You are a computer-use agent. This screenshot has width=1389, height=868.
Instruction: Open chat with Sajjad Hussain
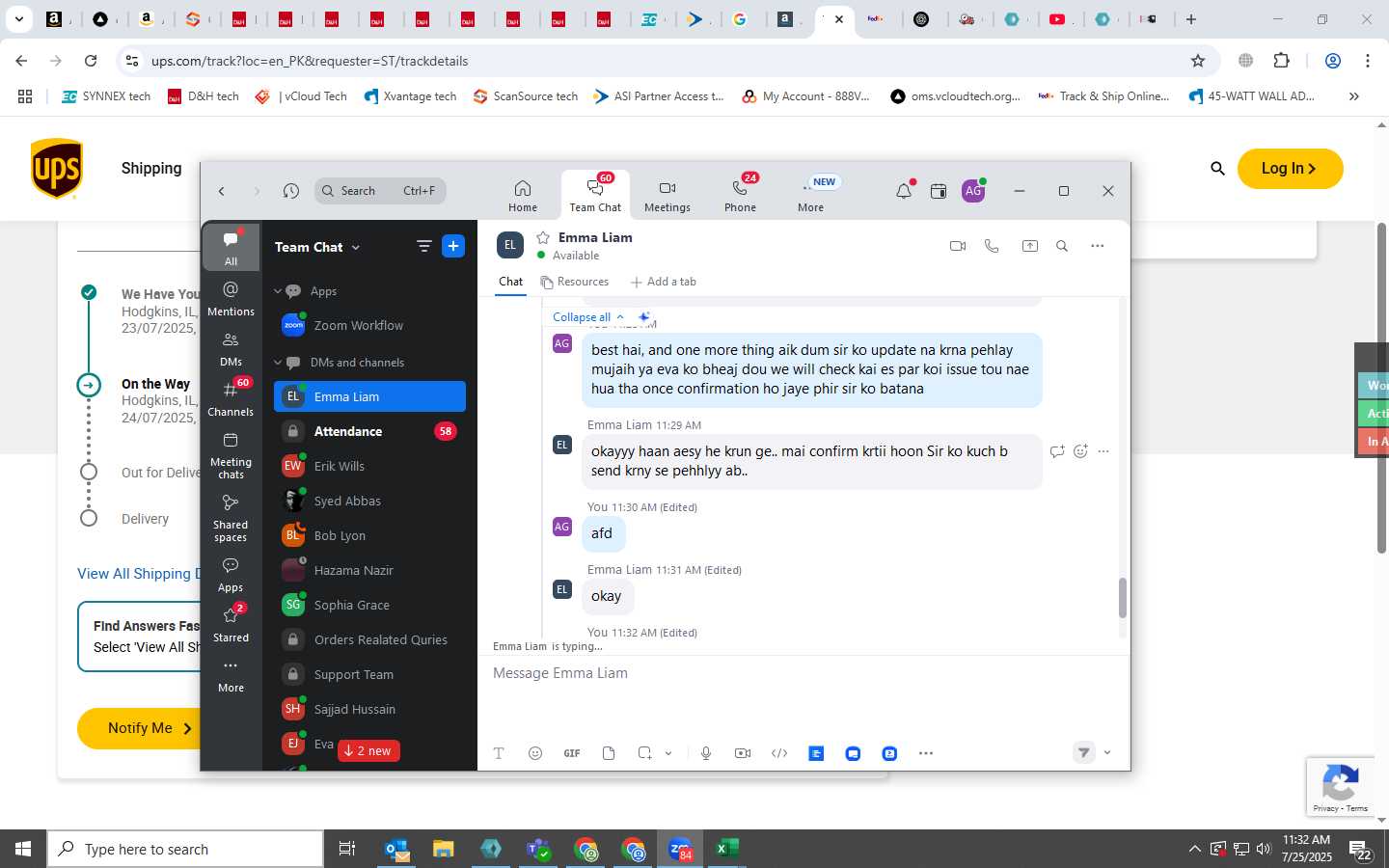tap(369, 709)
